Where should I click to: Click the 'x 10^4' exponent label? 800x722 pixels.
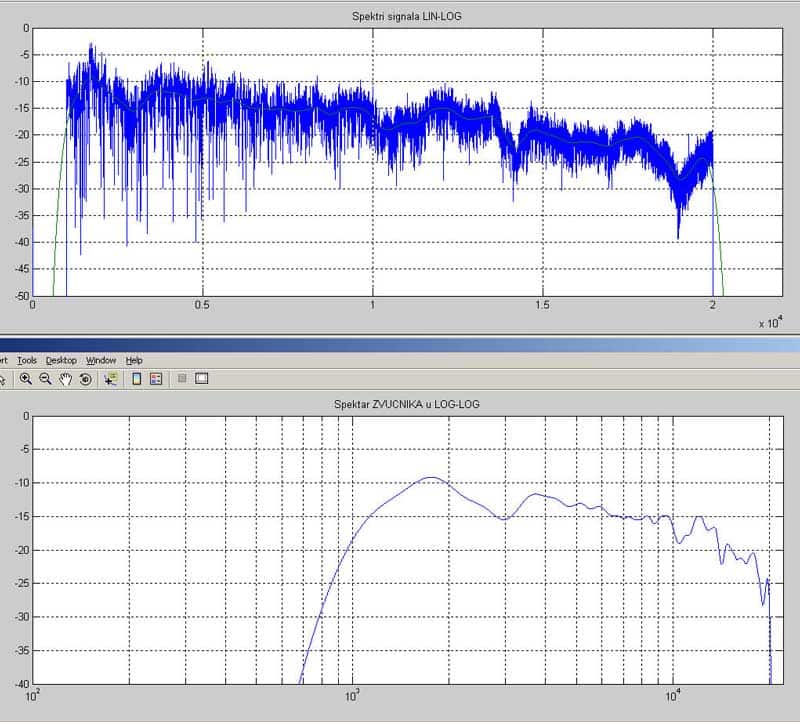pos(770,323)
